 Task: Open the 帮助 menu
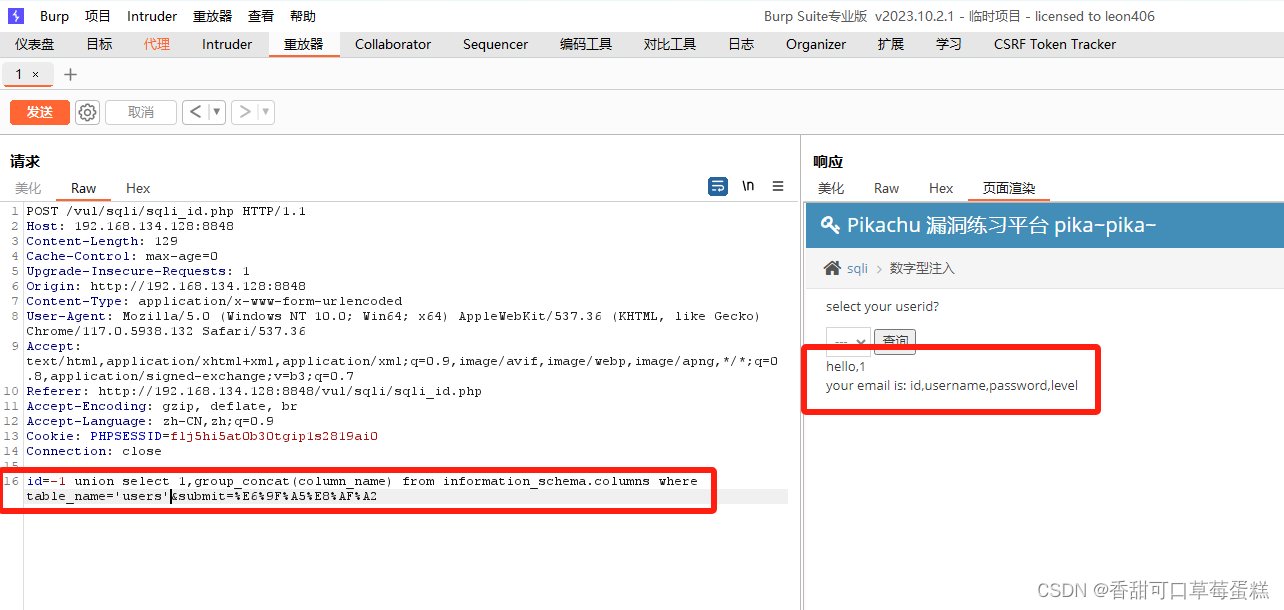[303, 16]
